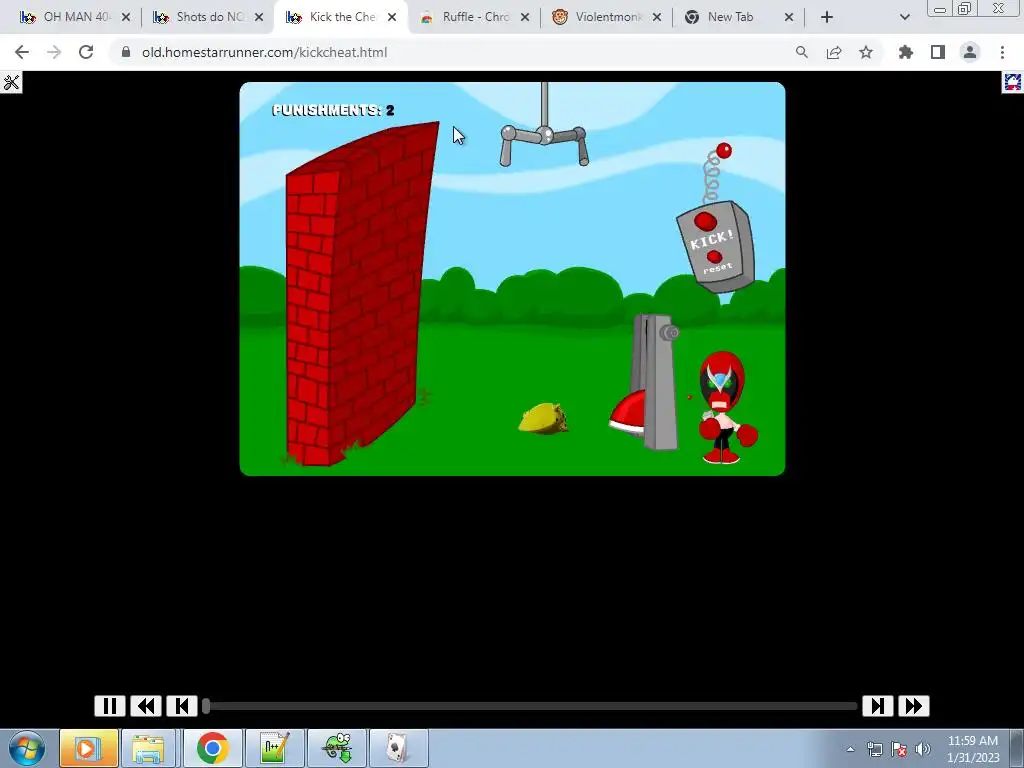
Task: Go back with browser back arrow
Action: 22,52
